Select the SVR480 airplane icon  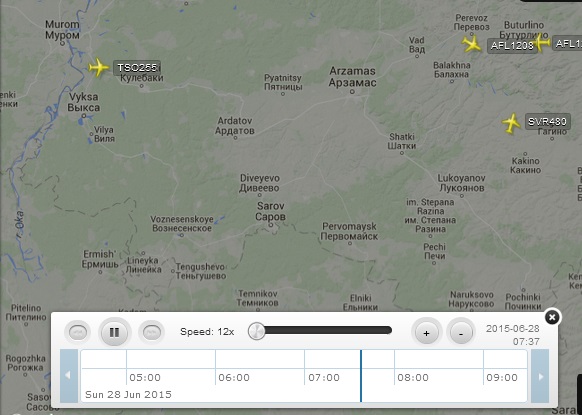[511, 123]
